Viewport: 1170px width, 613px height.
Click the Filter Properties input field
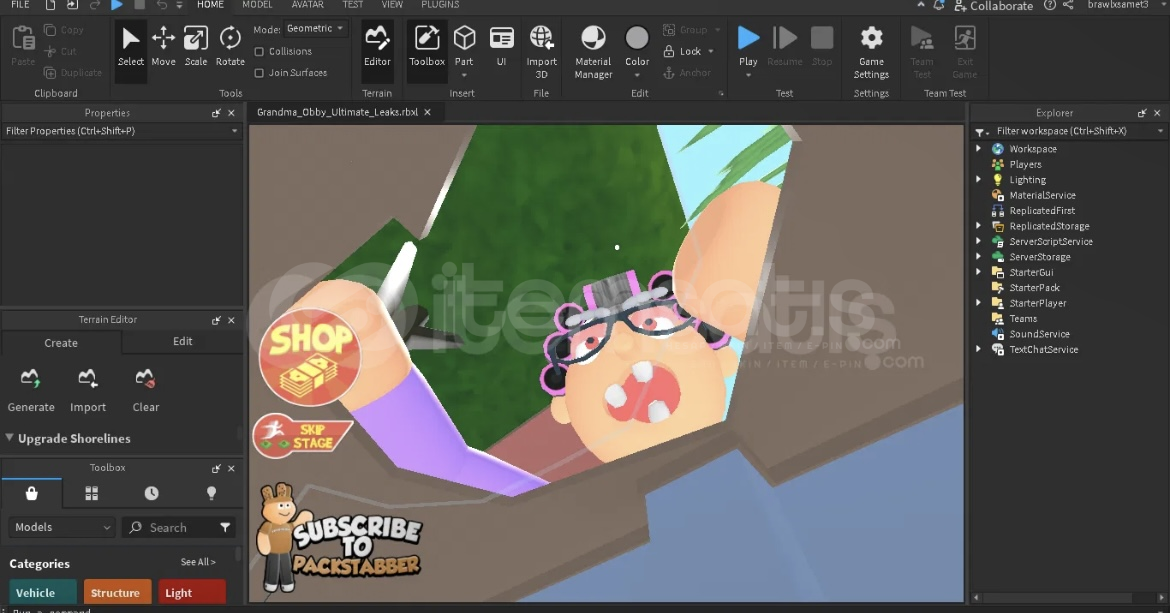point(121,131)
